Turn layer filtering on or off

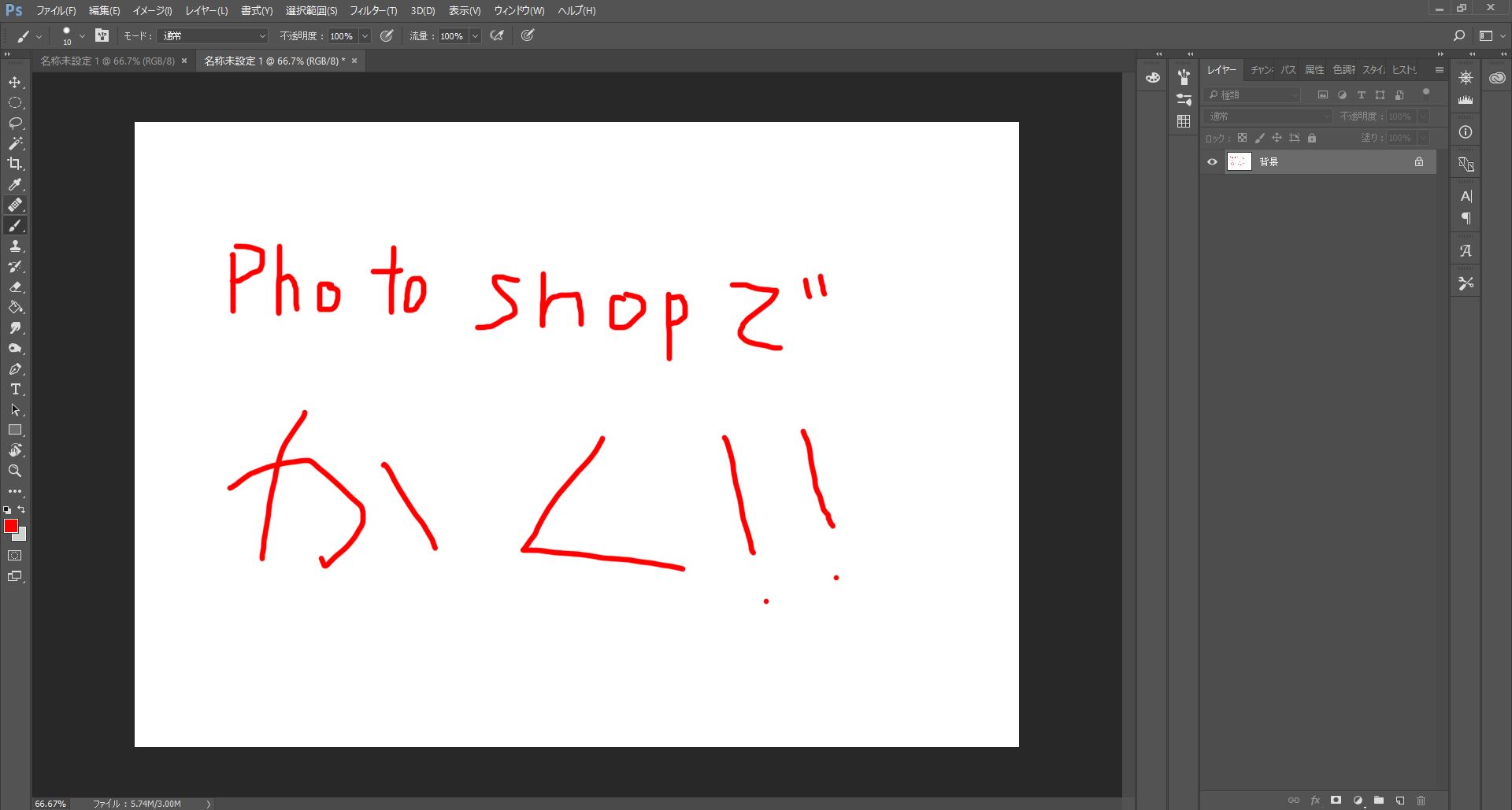click(1426, 93)
